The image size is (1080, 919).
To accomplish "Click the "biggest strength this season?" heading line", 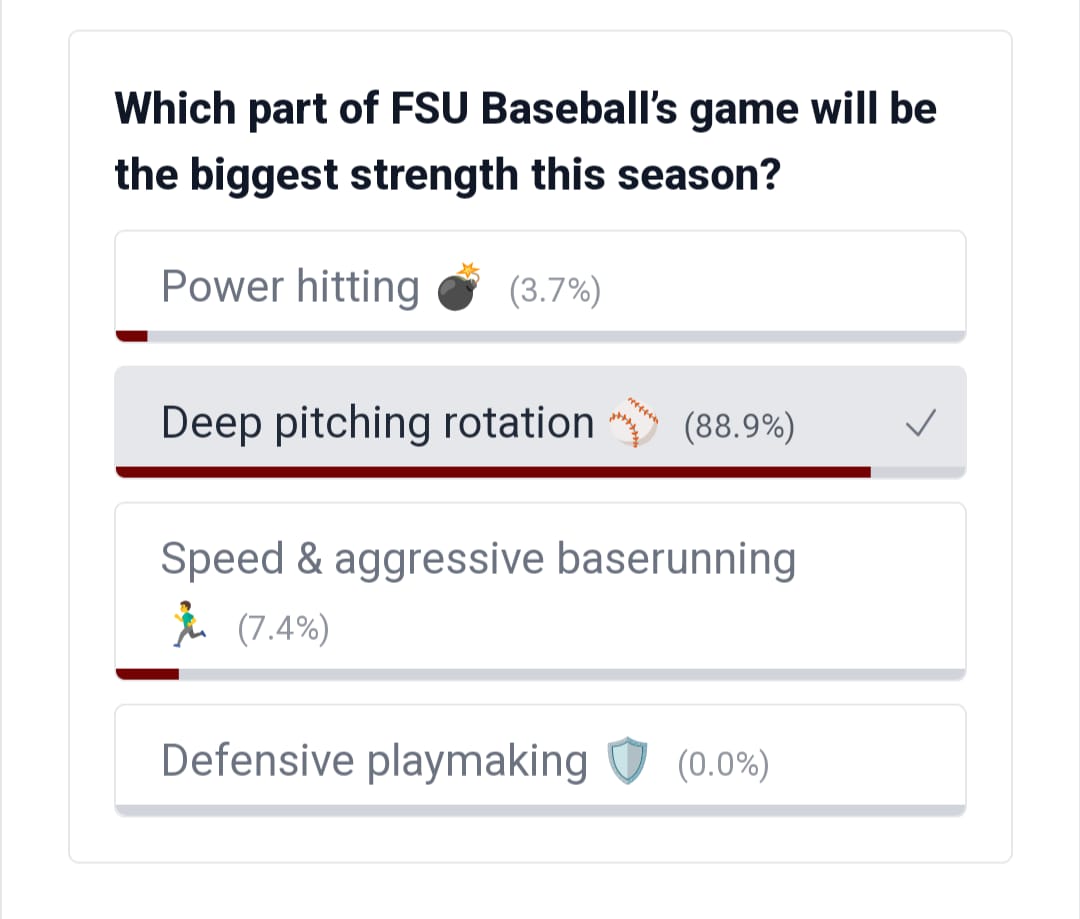I will coord(447,176).
